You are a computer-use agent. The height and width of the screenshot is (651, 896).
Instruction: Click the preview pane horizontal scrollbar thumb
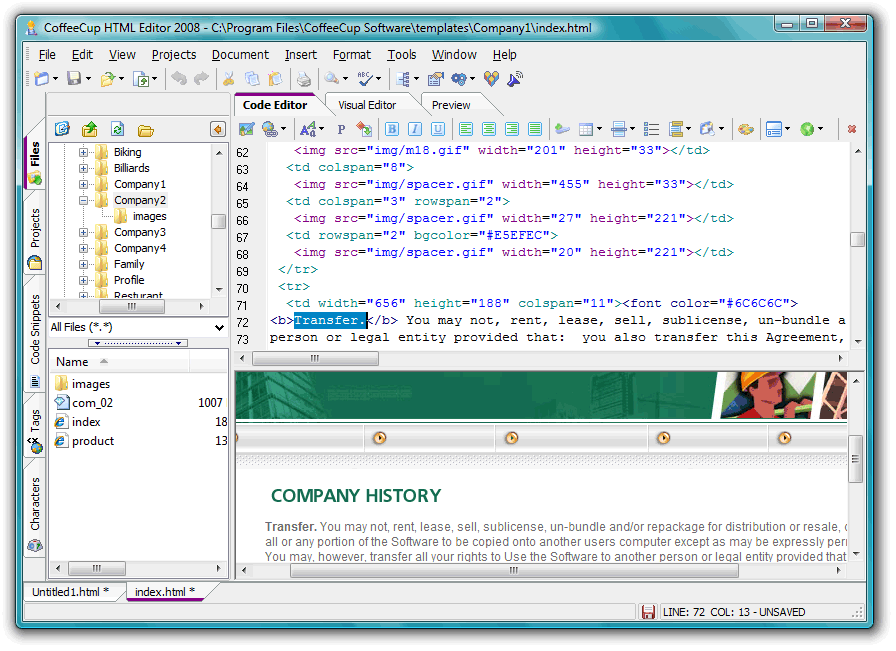(x=514, y=570)
